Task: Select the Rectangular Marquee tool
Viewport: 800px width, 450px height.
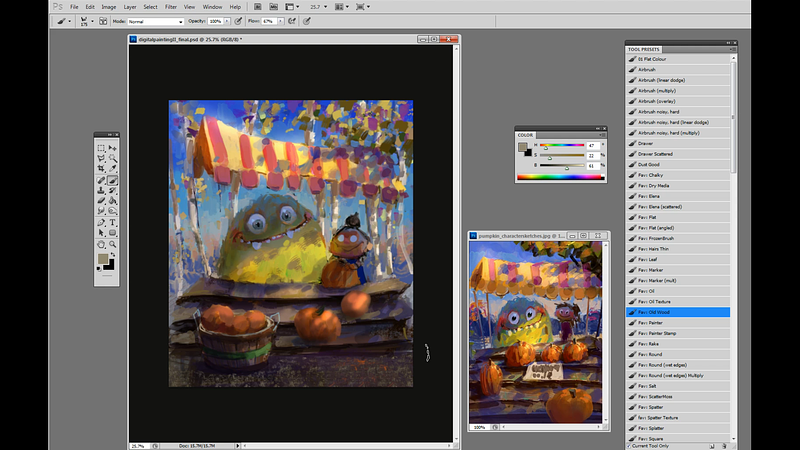Action: tap(102, 147)
